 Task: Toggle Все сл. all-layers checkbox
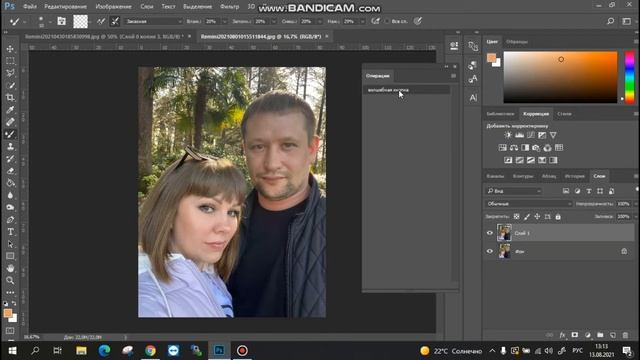pos(387,21)
